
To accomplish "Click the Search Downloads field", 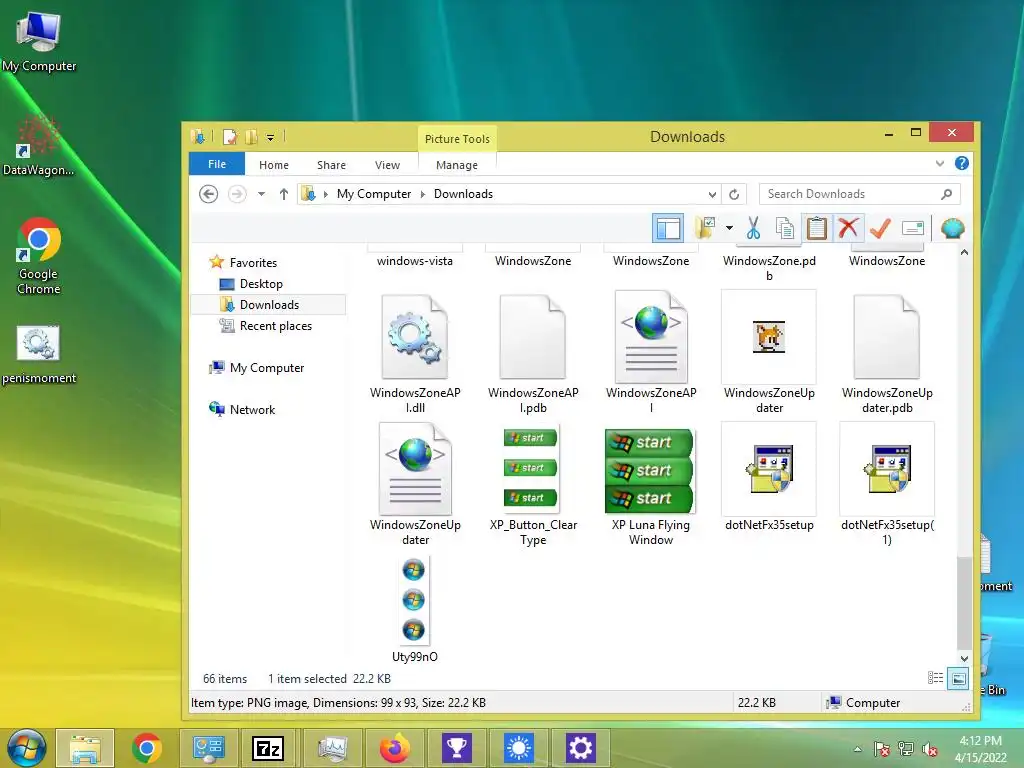I will click(859, 194).
